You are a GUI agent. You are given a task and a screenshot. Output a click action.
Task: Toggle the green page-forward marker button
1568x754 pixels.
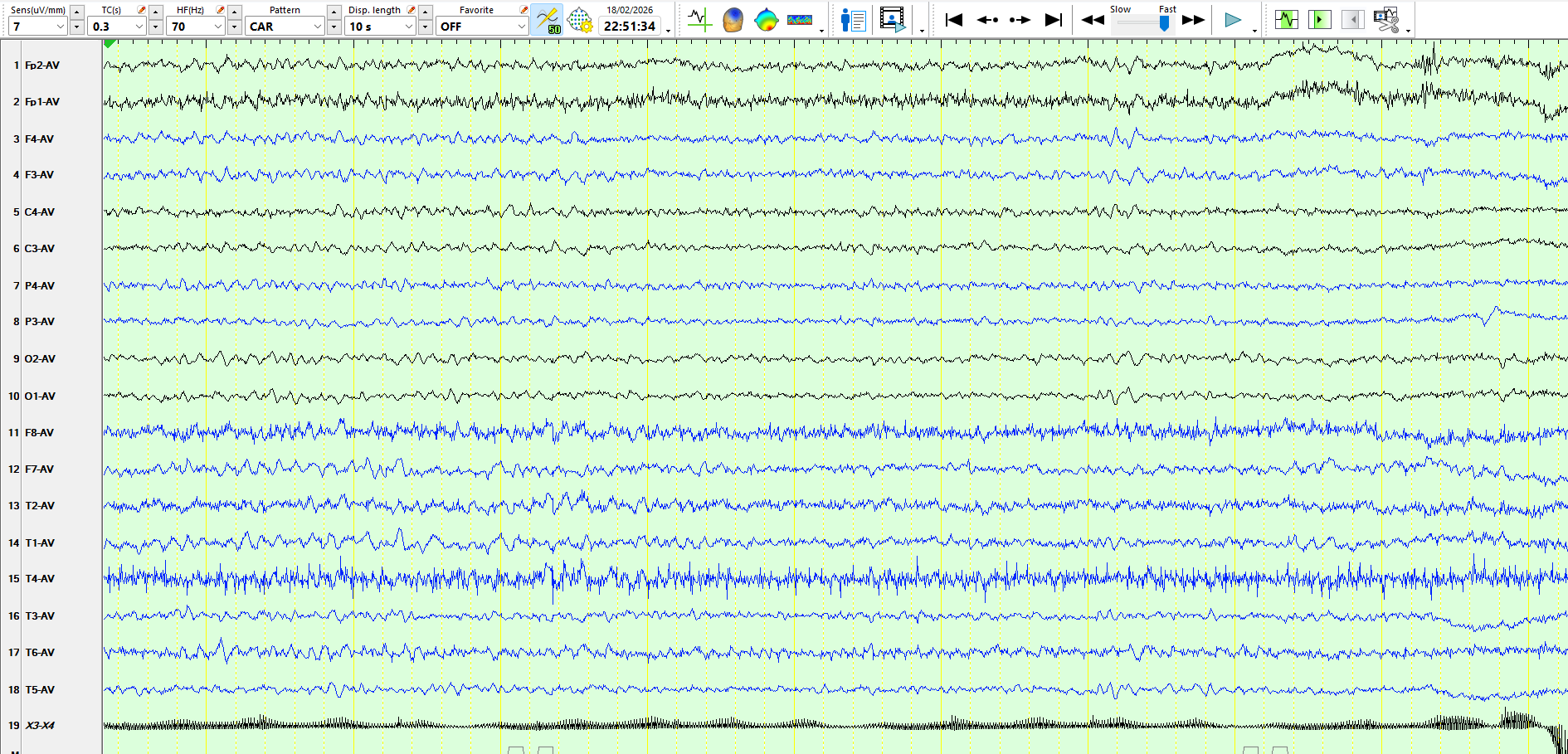point(1319,20)
